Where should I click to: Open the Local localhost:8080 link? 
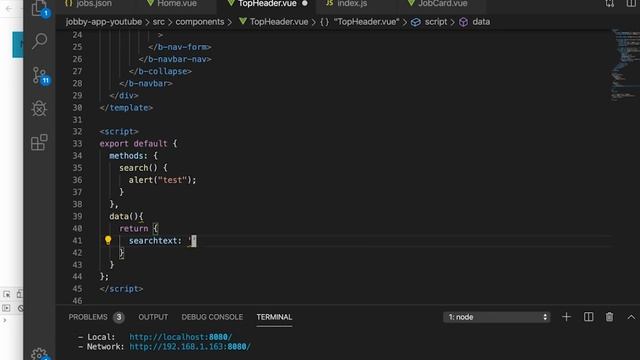180,337
